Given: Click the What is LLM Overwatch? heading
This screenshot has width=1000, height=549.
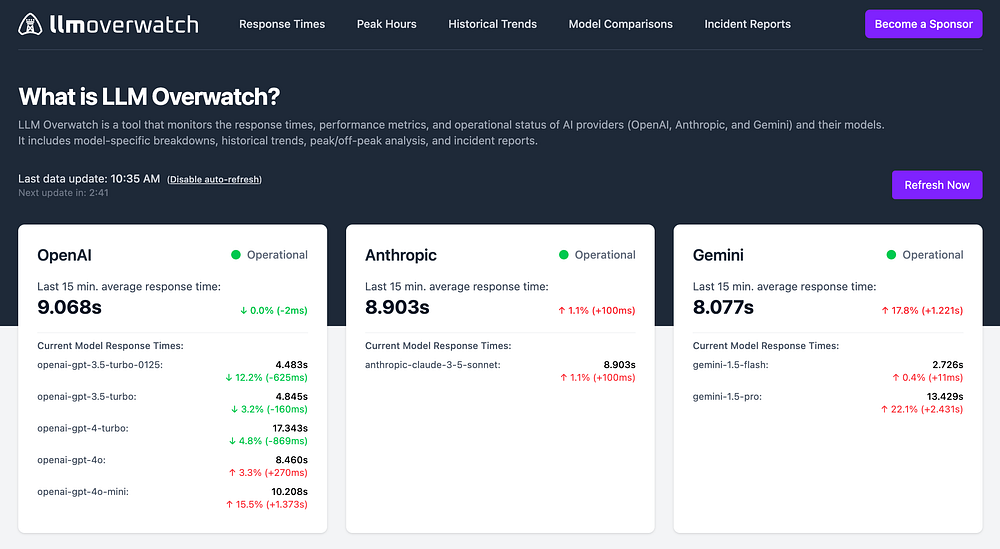Looking at the screenshot, I should 149,97.
